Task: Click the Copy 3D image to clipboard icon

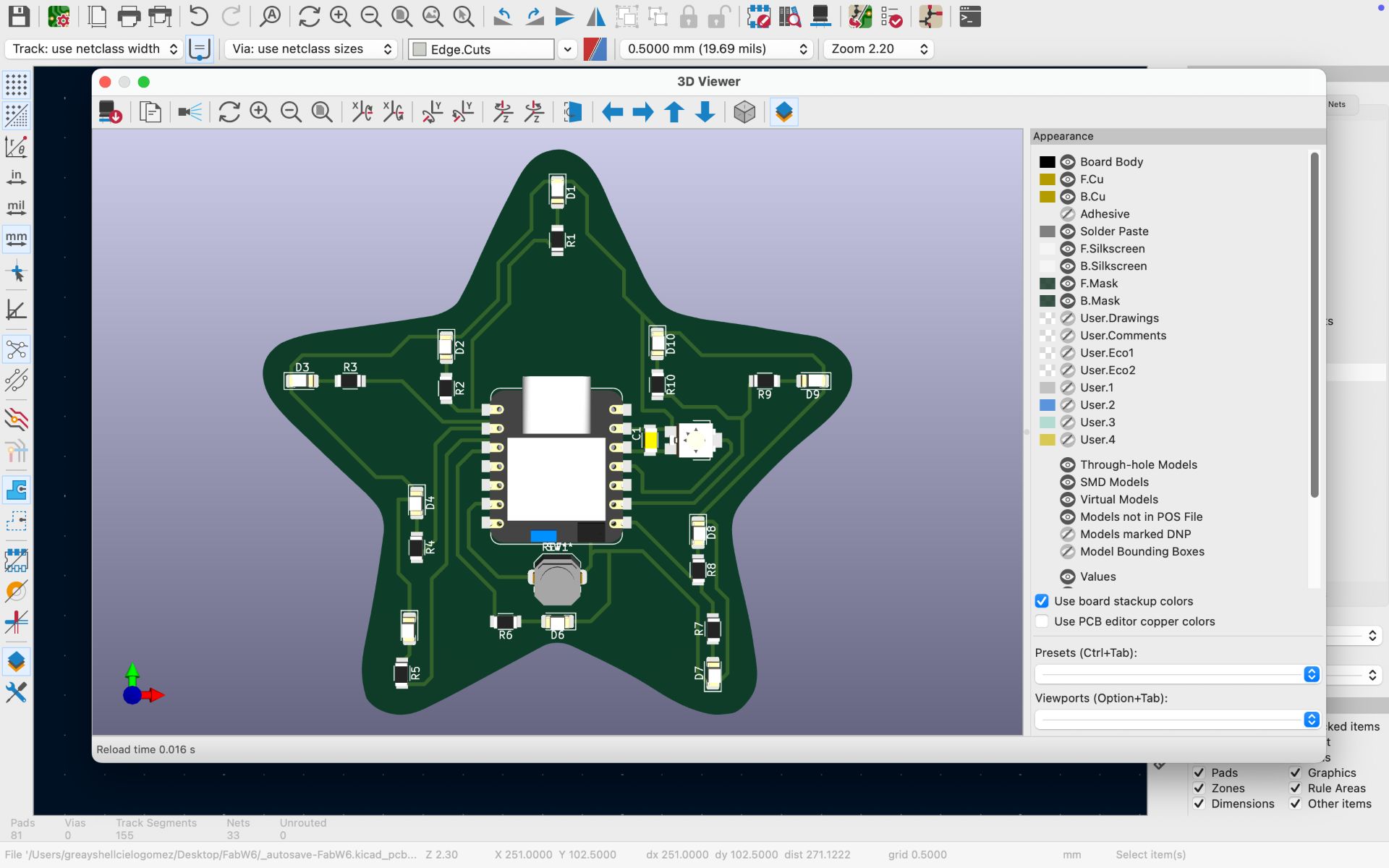Action: [x=150, y=112]
